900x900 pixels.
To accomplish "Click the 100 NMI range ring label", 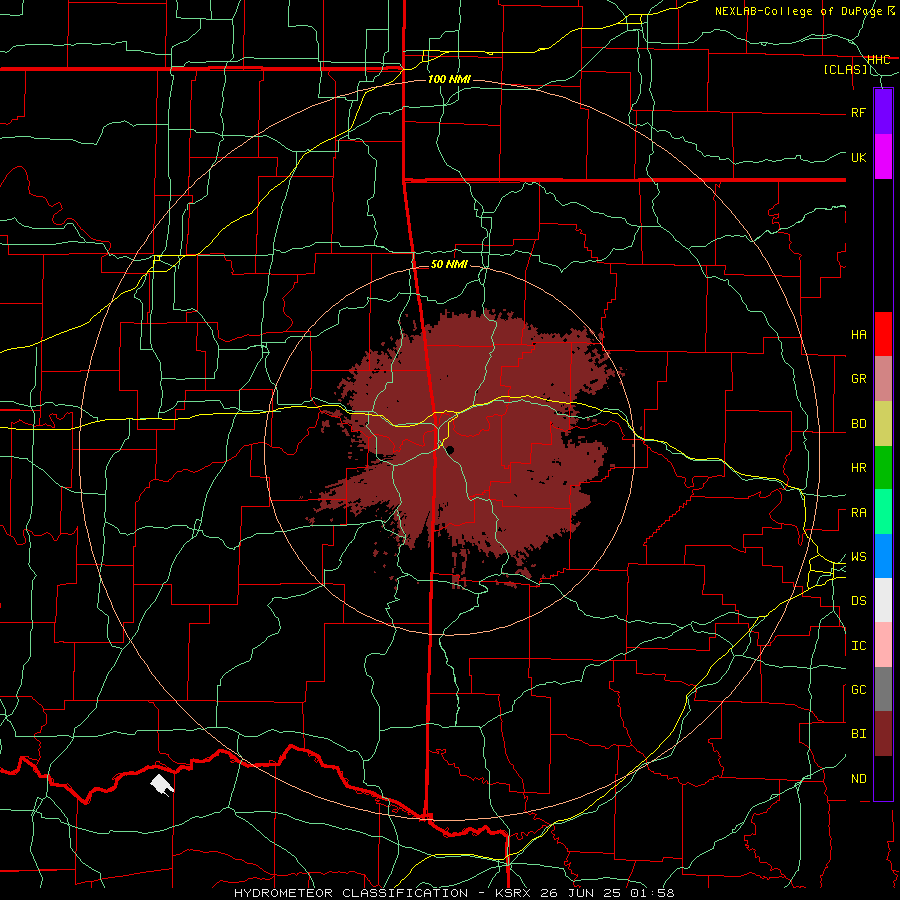I will (449, 79).
